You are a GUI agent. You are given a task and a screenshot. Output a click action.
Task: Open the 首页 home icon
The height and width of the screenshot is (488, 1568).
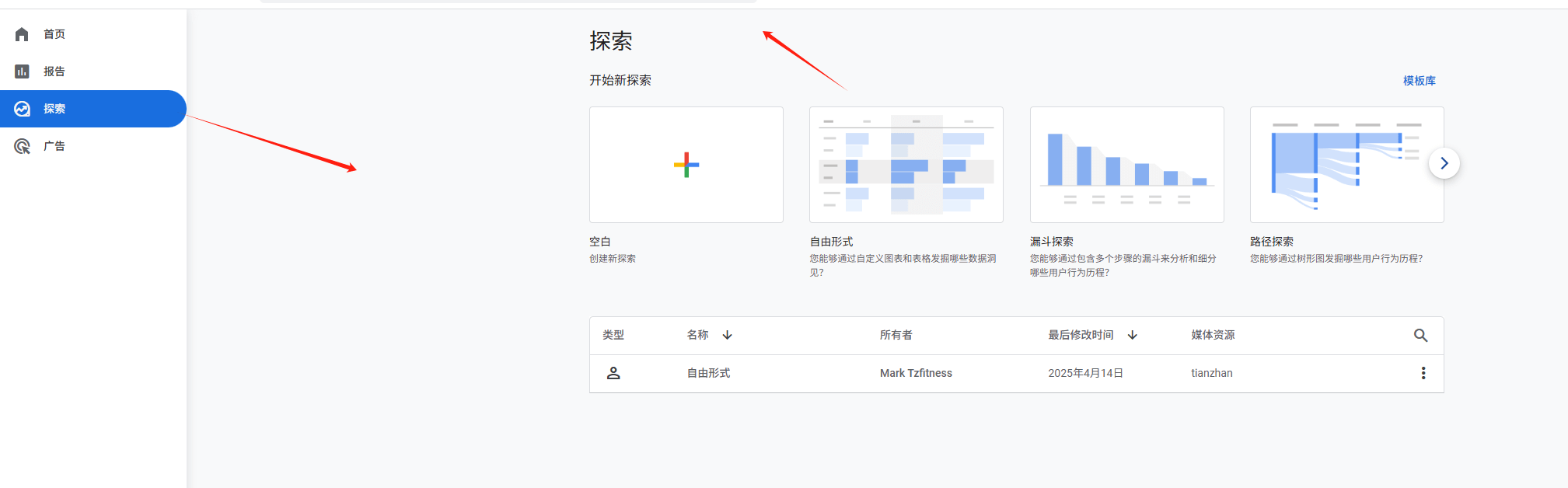22,34
